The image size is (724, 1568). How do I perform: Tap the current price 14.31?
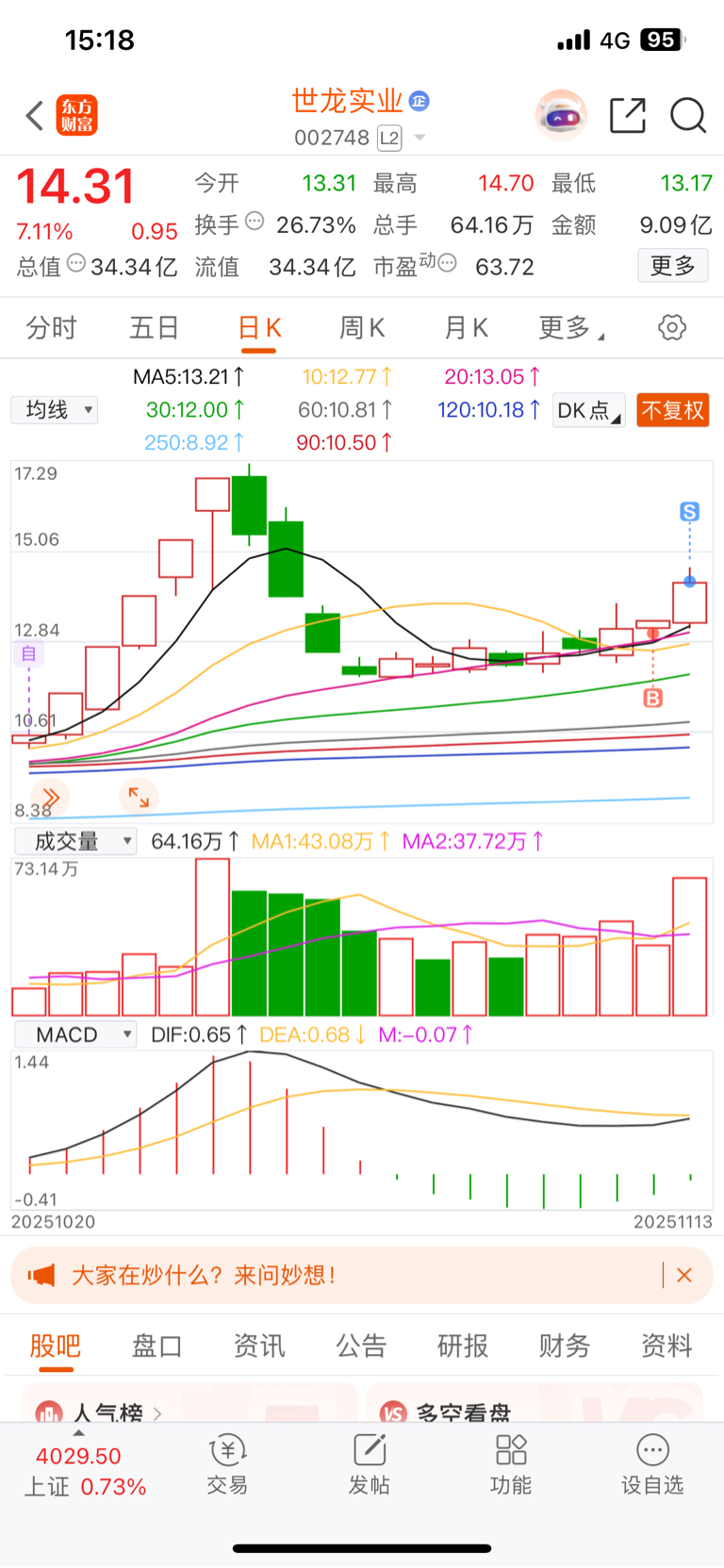pyautogui.click(x=76, y=187)
